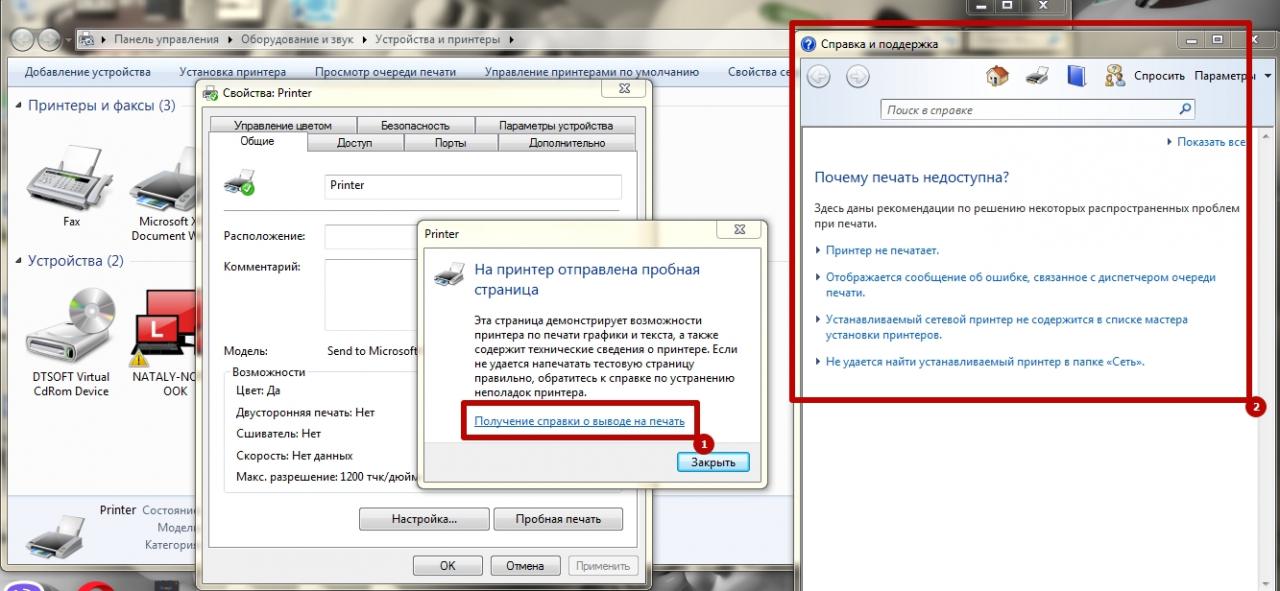Viewport: 1280px width, 591px height.
Task: Select the Fax device icon
Action: 71,182
